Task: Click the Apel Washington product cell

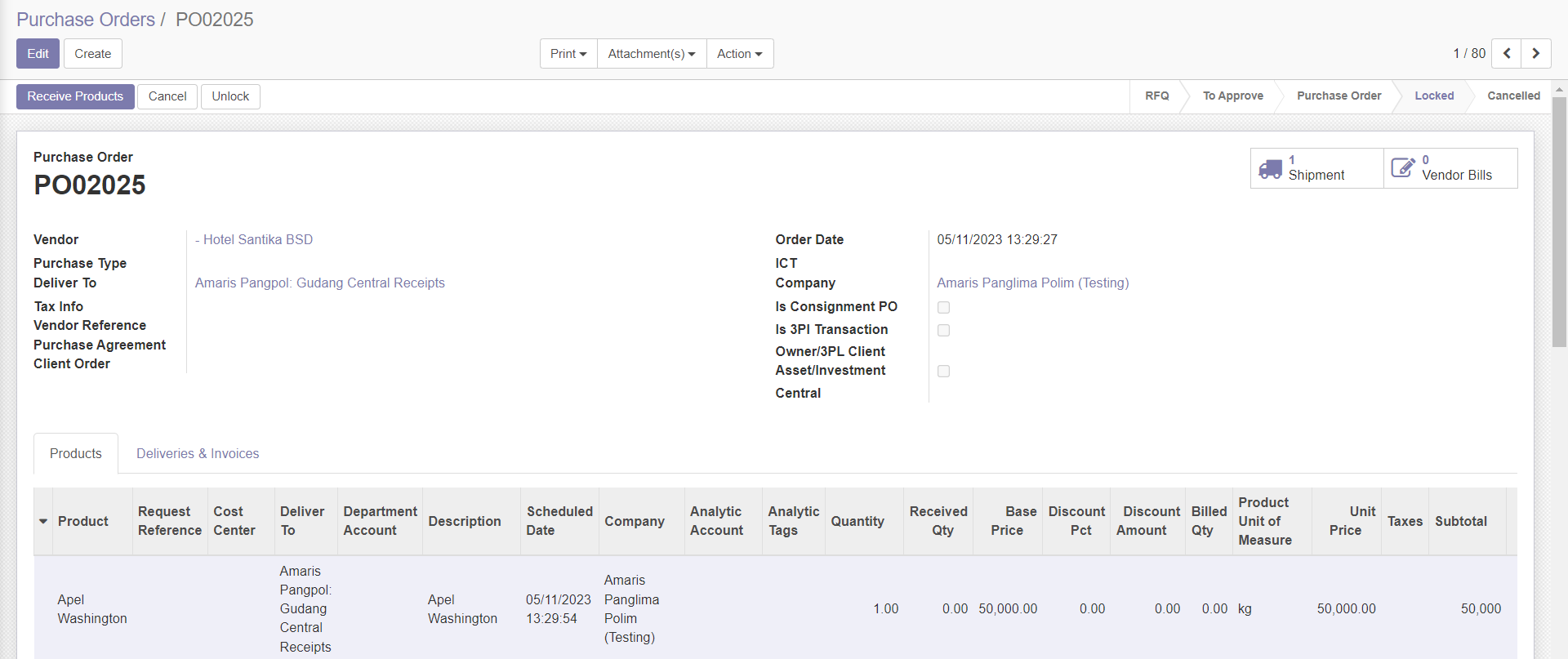Action: [92, 609]
